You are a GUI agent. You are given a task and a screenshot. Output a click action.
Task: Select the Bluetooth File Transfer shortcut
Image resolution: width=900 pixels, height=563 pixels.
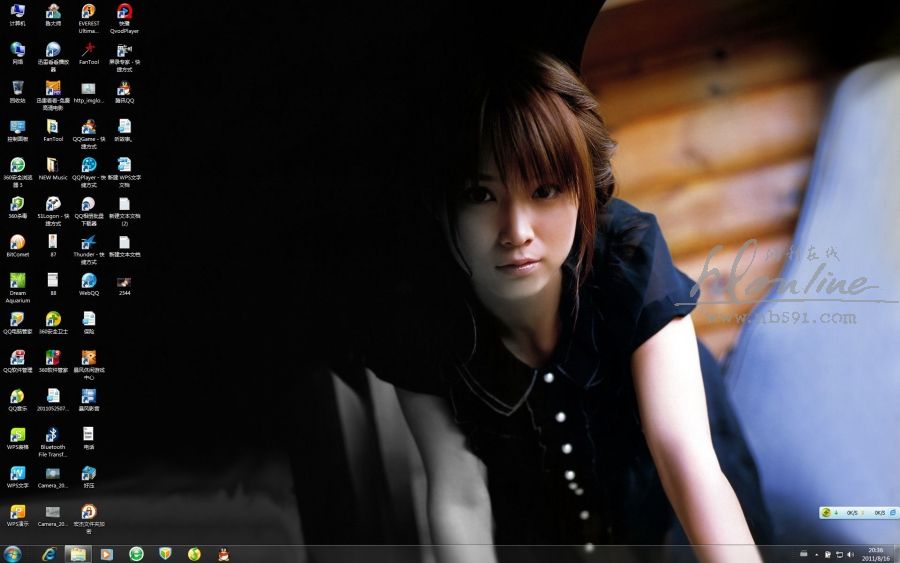(x=52, y=435)
